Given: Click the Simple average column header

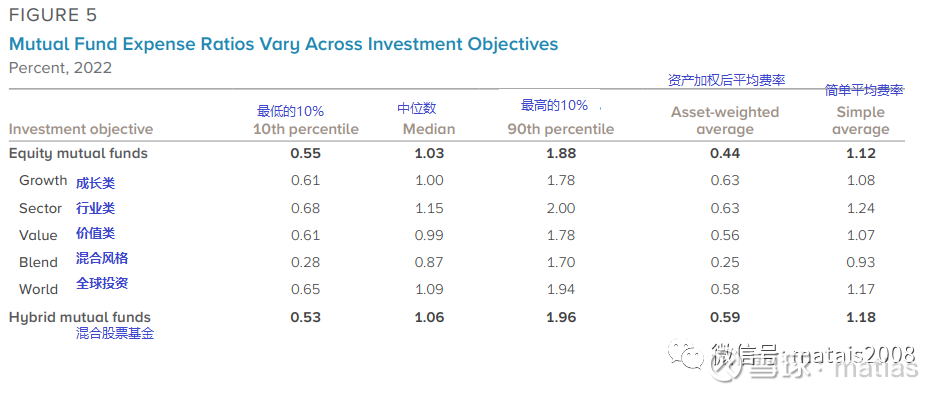Looking at the screenshot, I should (x=861, y=121).
